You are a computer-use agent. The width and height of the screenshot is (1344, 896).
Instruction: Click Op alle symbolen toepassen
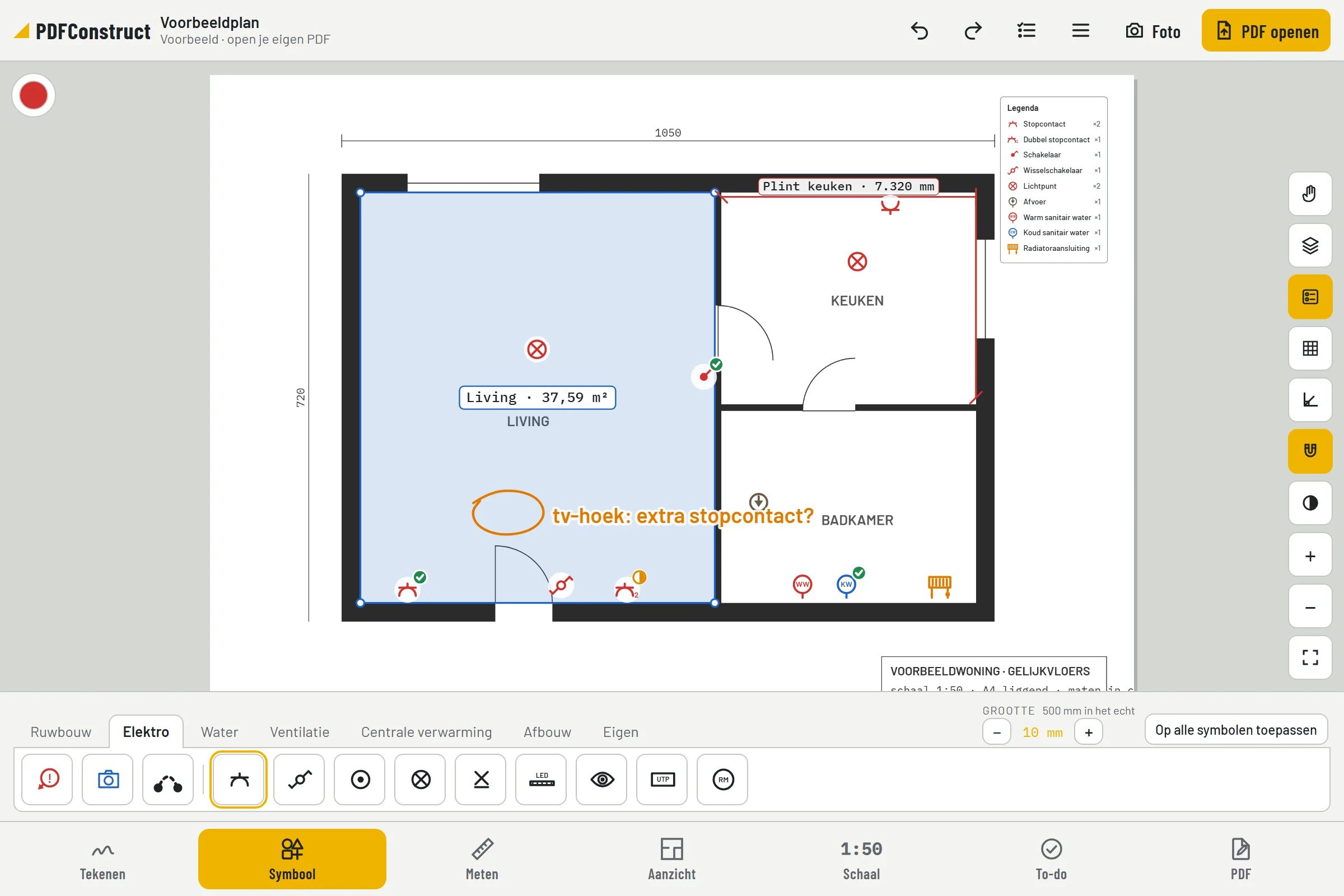tap(1236, 730)
